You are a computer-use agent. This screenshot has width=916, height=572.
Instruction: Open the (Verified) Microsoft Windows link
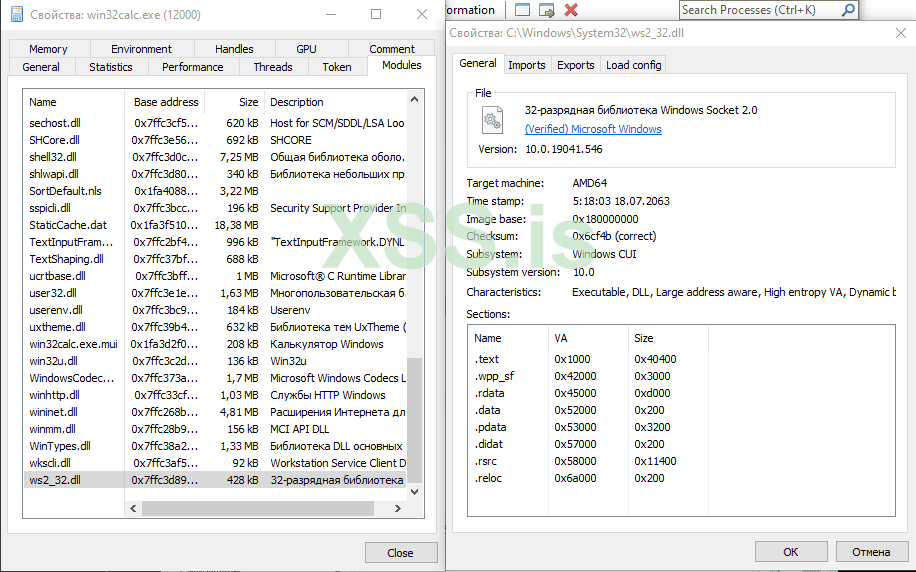[x=593, y=129]
